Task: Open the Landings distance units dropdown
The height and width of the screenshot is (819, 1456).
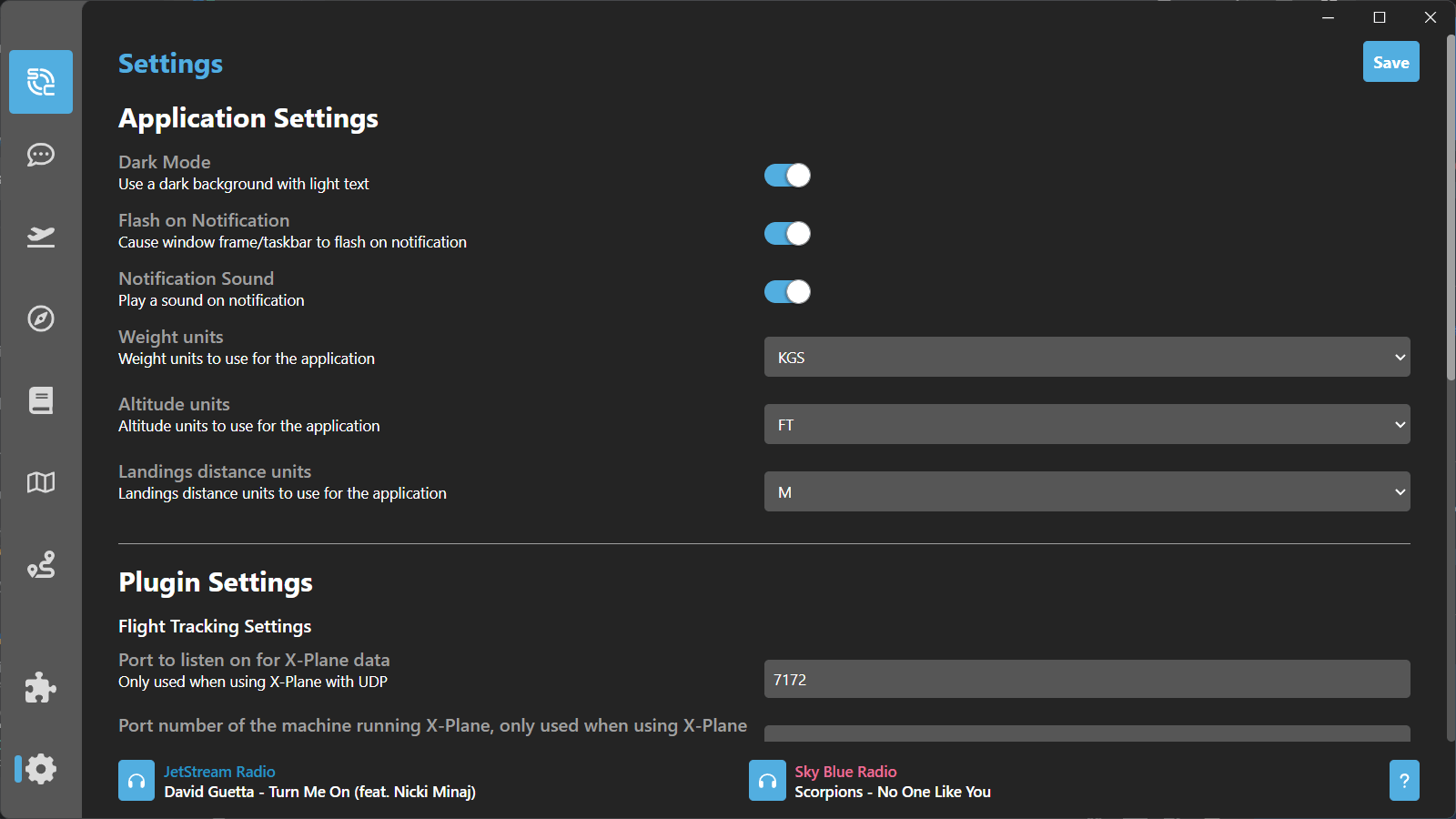Action: tap(1087, 492)
